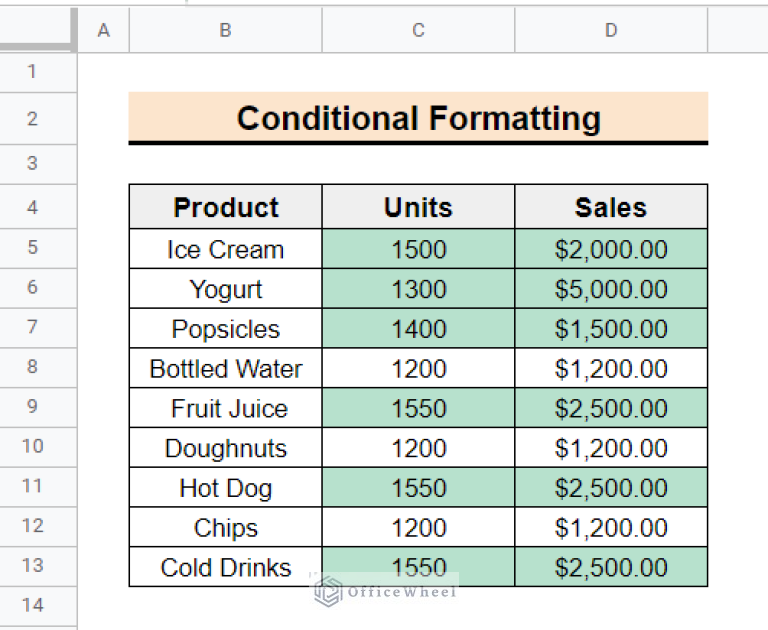Click the select-all corner box
The image size is (768, 630).
[38, 31]
